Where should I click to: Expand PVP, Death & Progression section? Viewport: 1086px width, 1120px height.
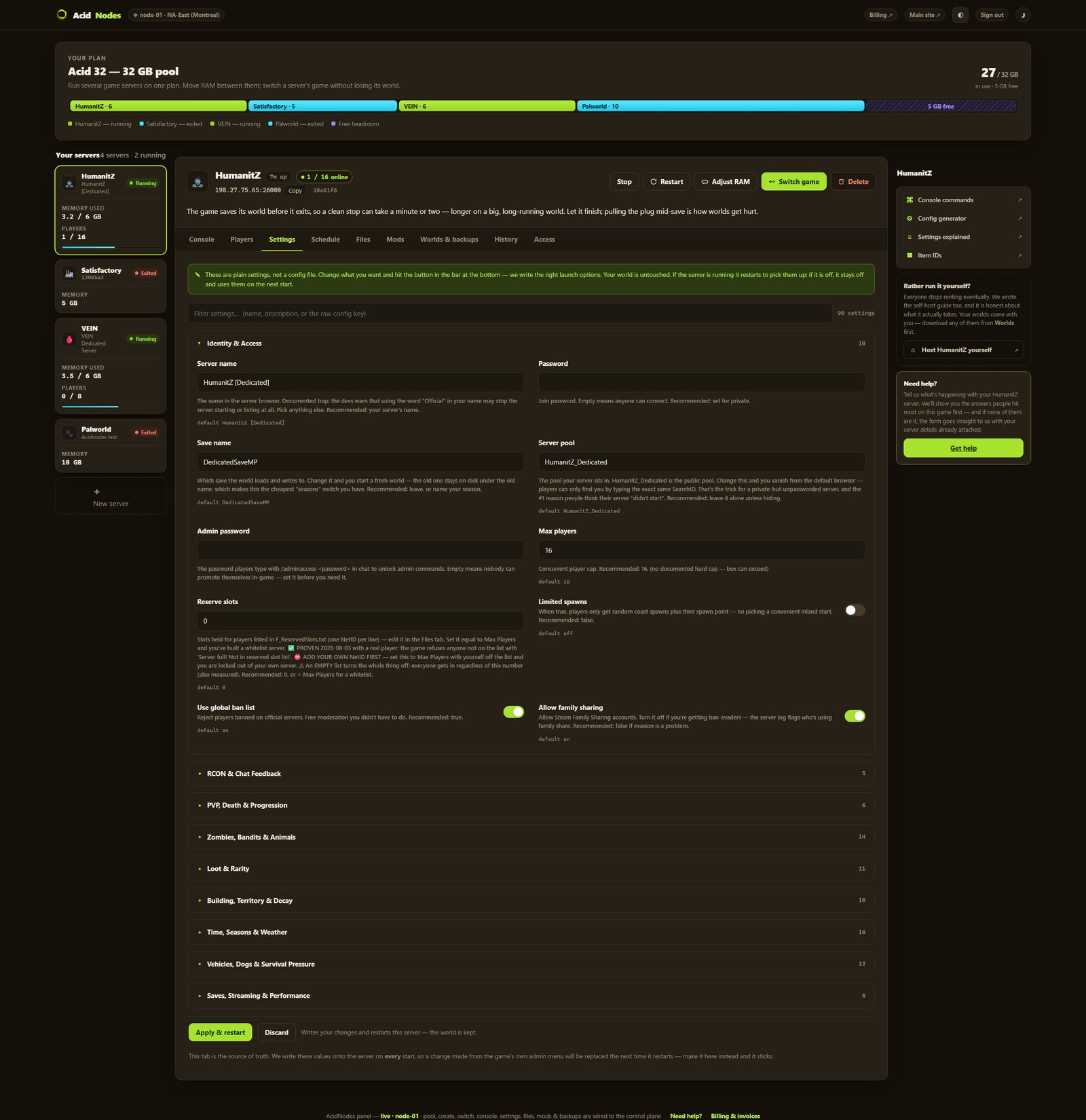pos(531,805)
